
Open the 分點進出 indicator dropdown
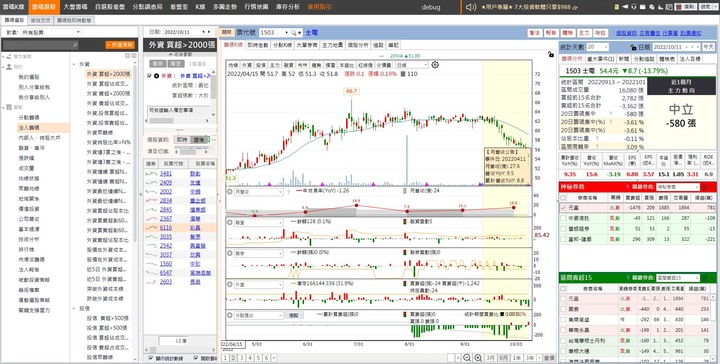pos(259,315)
